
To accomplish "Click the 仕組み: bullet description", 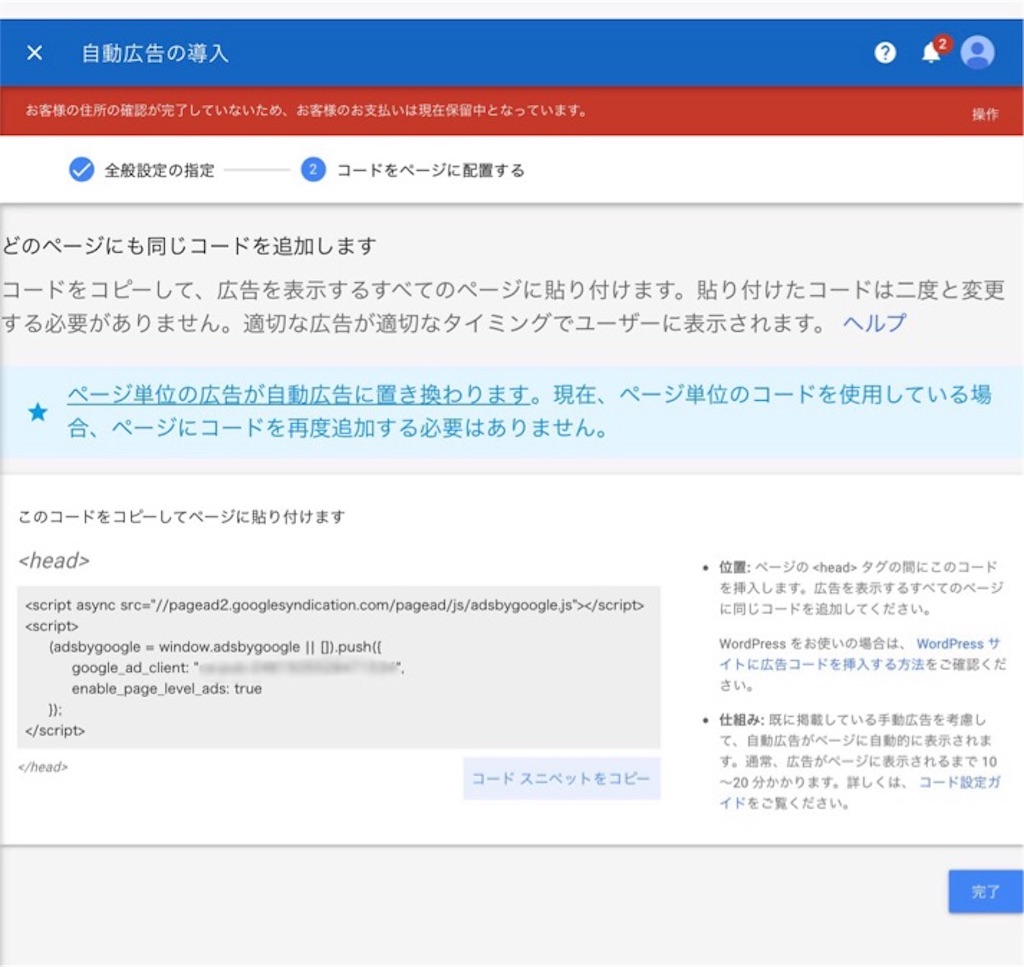I will [x=859, y=761].
